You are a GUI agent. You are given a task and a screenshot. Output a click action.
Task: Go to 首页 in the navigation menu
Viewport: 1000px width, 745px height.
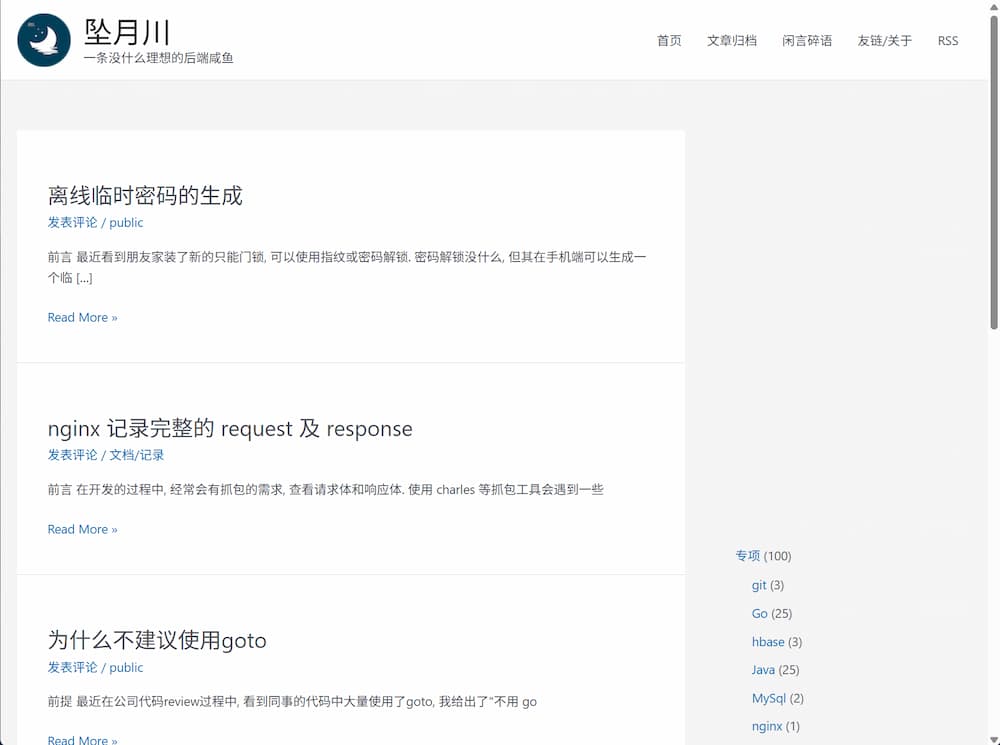pyautogui.click(x=669, y=41)
